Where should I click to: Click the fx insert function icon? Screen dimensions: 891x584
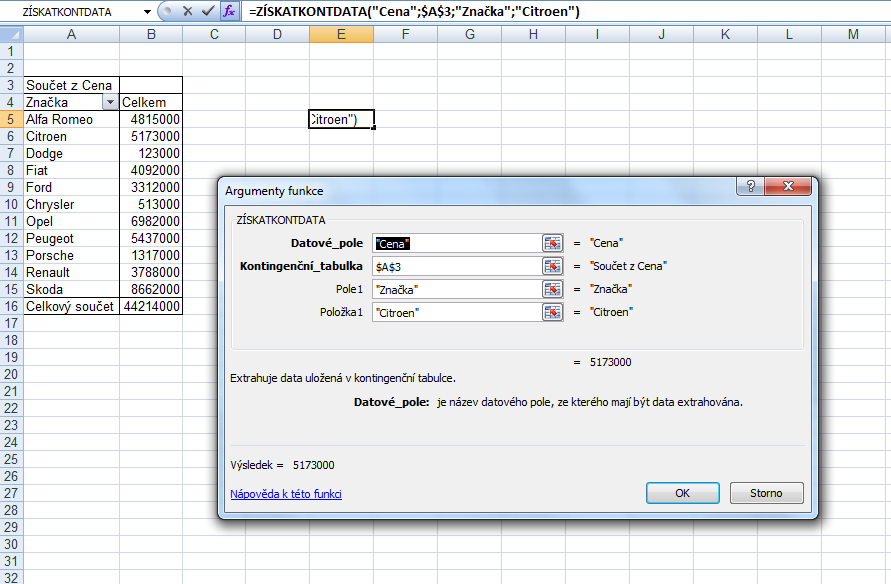(x=229, y=11)
